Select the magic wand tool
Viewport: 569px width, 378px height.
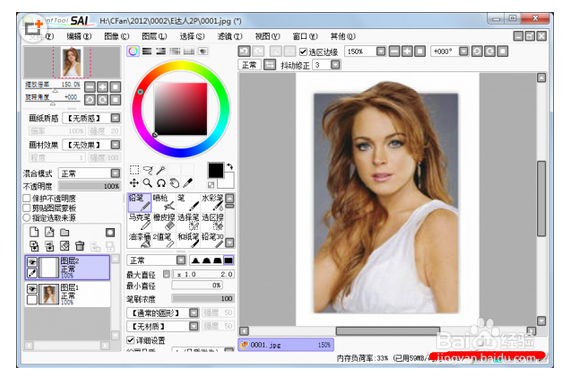coord(161,170)
